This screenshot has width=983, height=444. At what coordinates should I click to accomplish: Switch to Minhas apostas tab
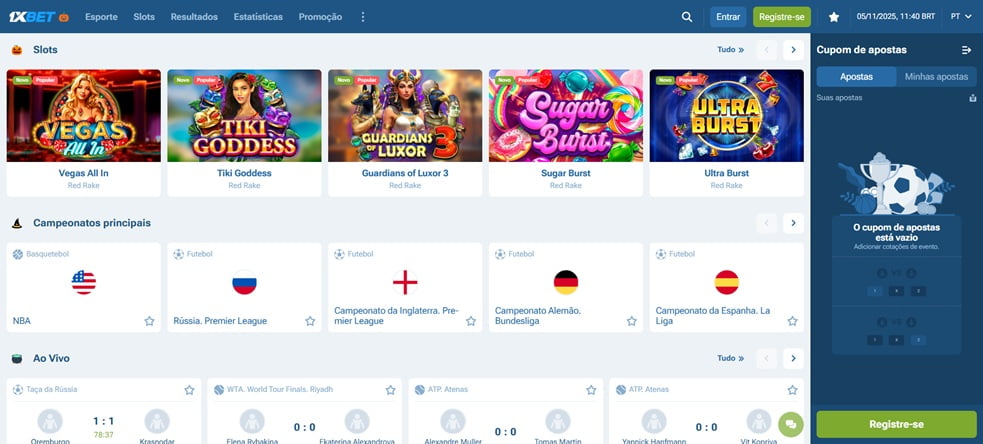click(x=936, y=76)
